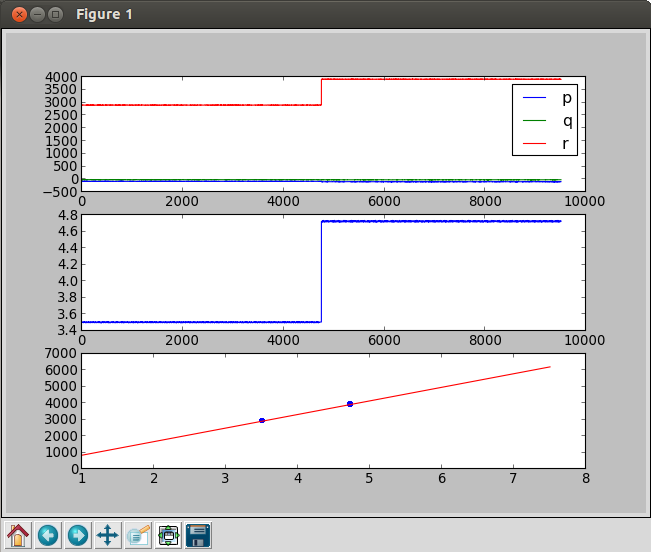This screenshot has height=552, width=651.
Task: Click the 6000 y-axis label of bottom plot
Action: click(x=61, y=370)
